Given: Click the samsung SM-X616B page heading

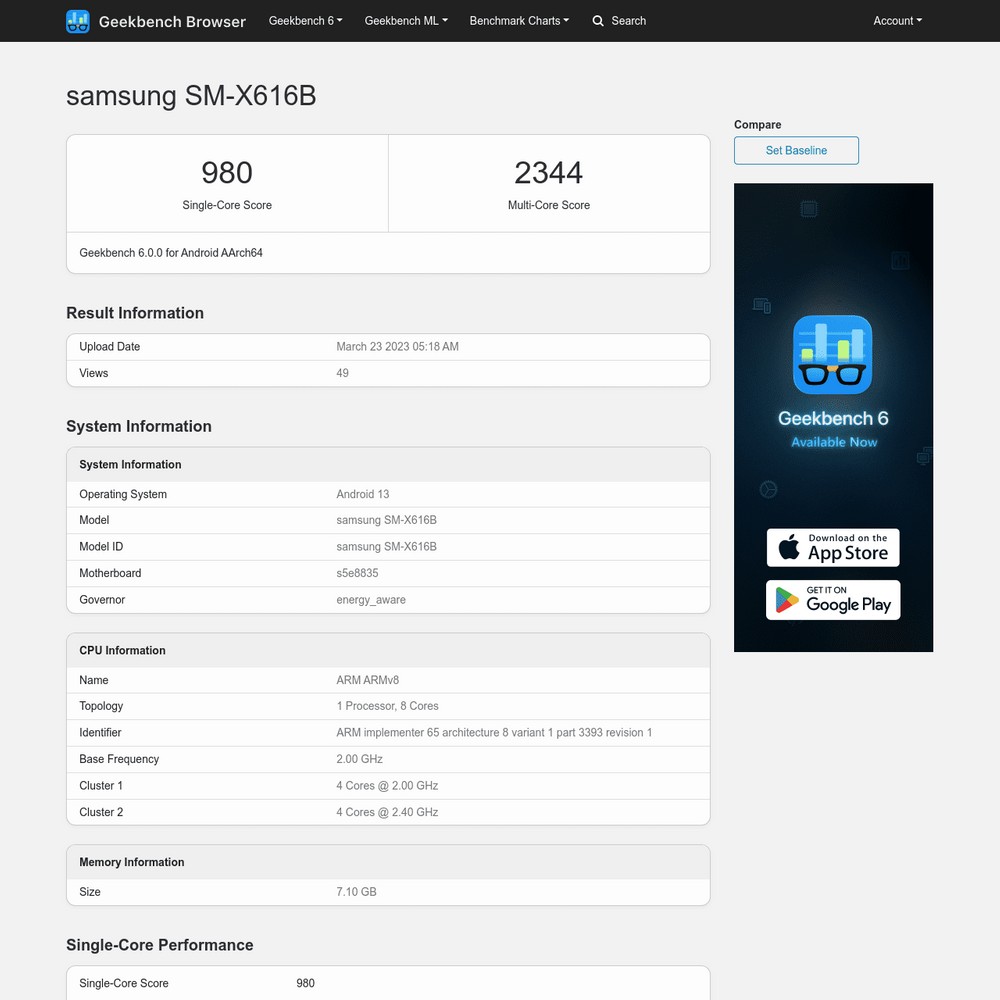Looking at the screenshot, I should click(x=191, y=96).
